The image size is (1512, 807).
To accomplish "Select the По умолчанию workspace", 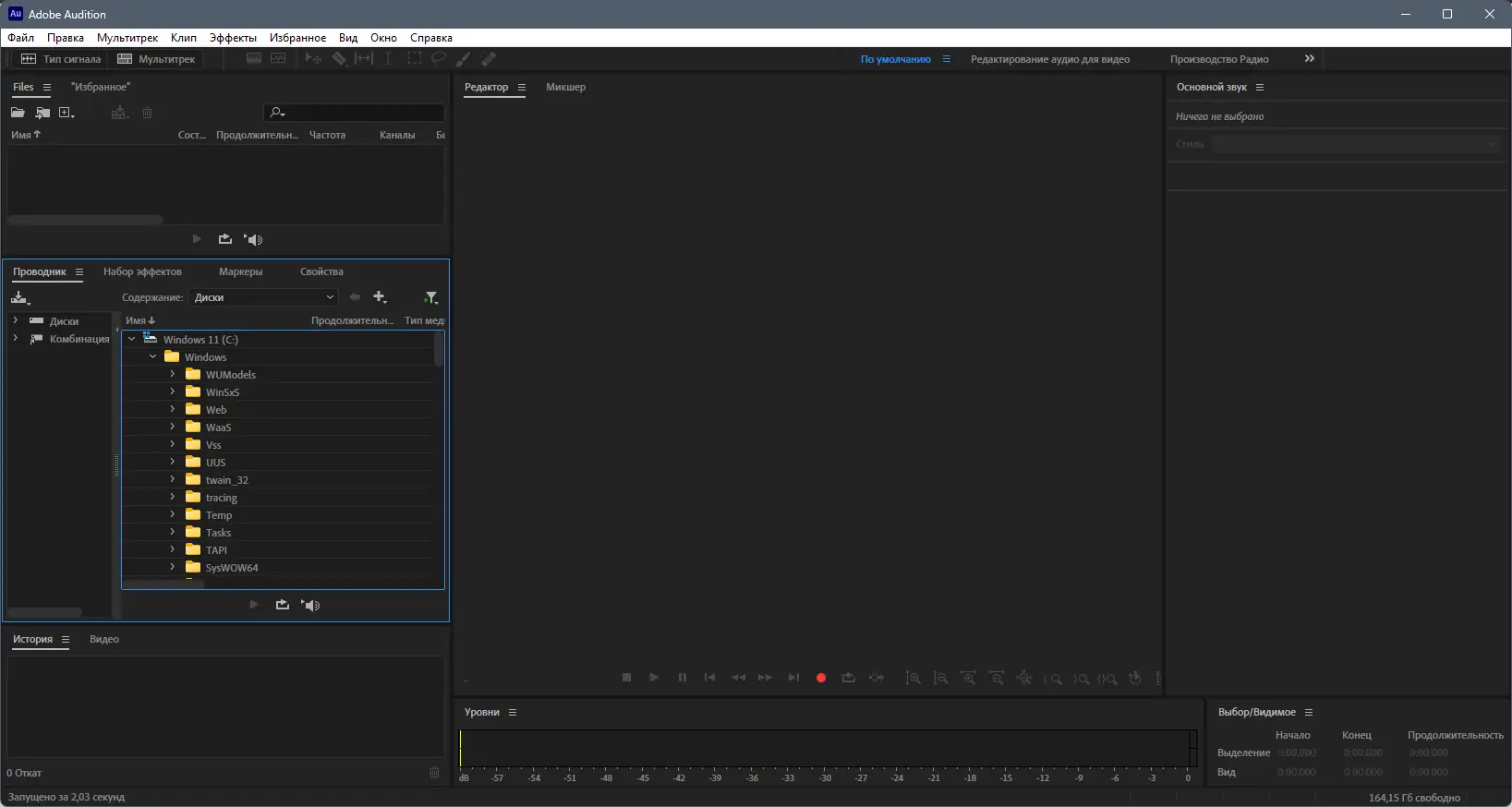I will pyautogui.click(x=896, y=59).
